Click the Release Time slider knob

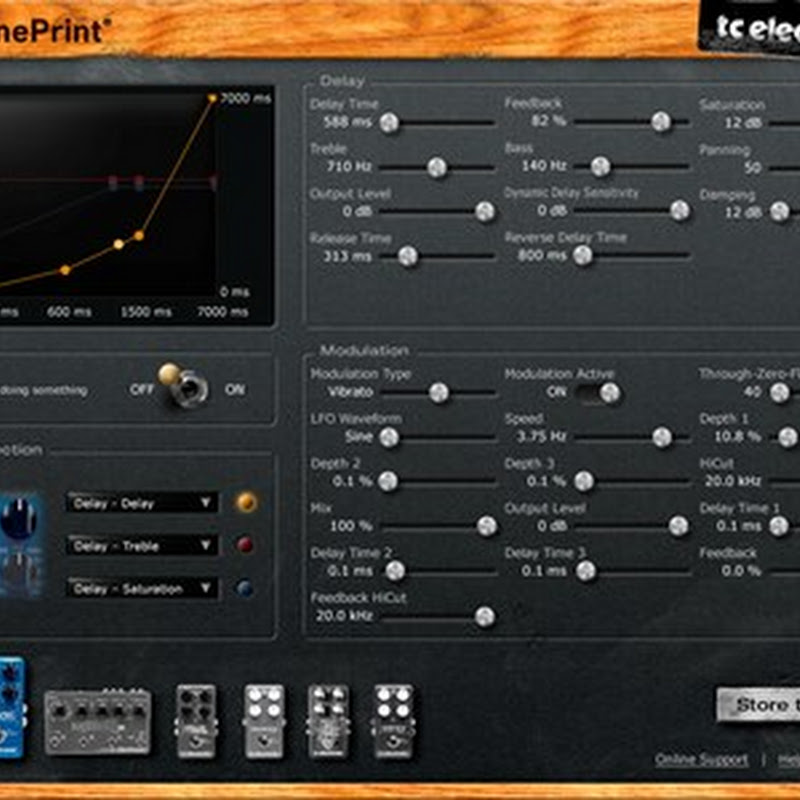pos(408,256)
